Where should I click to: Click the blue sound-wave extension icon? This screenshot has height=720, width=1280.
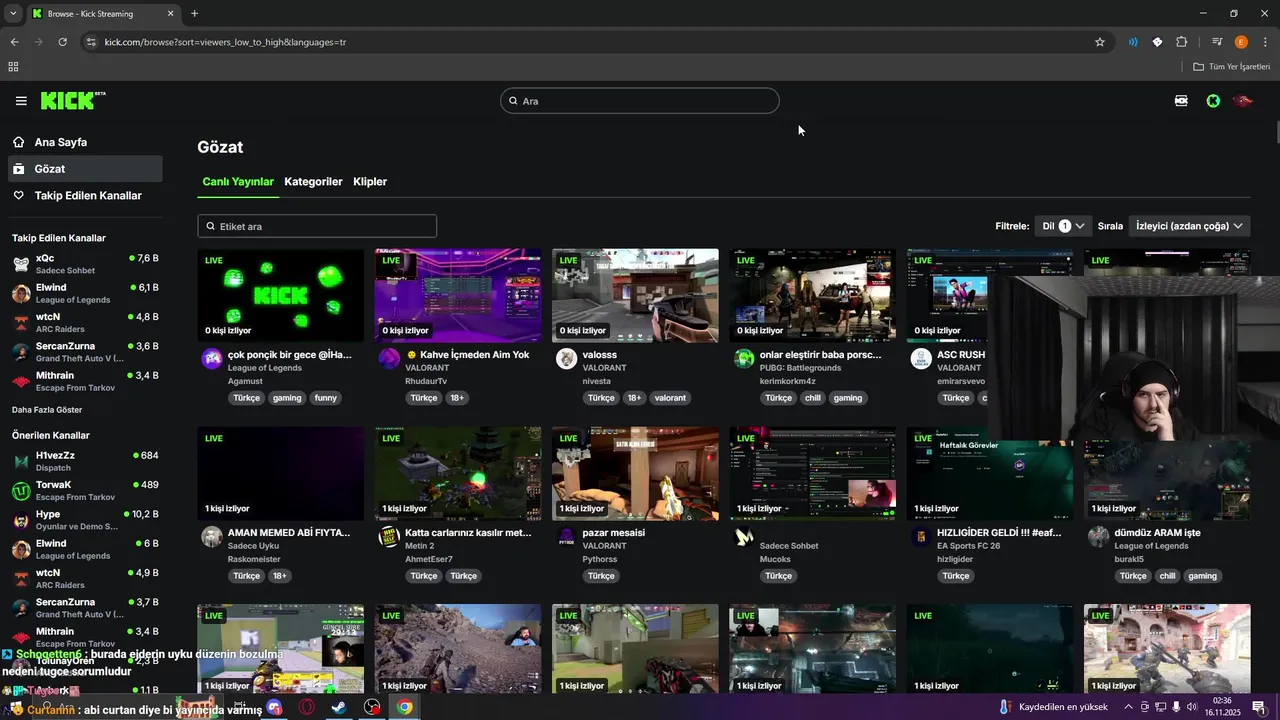[x=1133, y=42]
